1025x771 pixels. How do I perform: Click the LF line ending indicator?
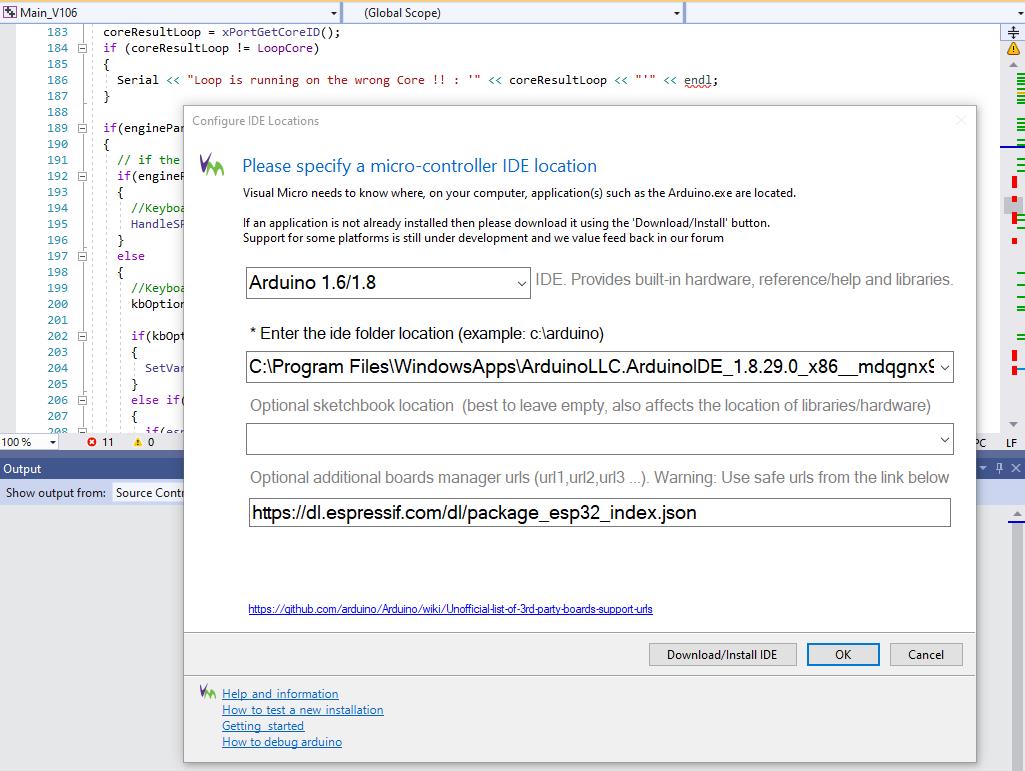coord(1011,443)
